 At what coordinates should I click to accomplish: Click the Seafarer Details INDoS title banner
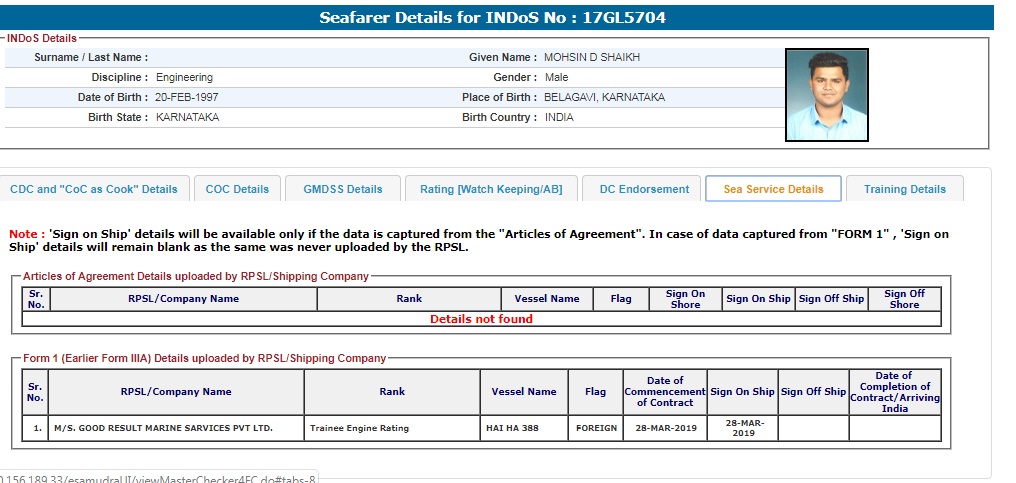[x=492, y=18]
